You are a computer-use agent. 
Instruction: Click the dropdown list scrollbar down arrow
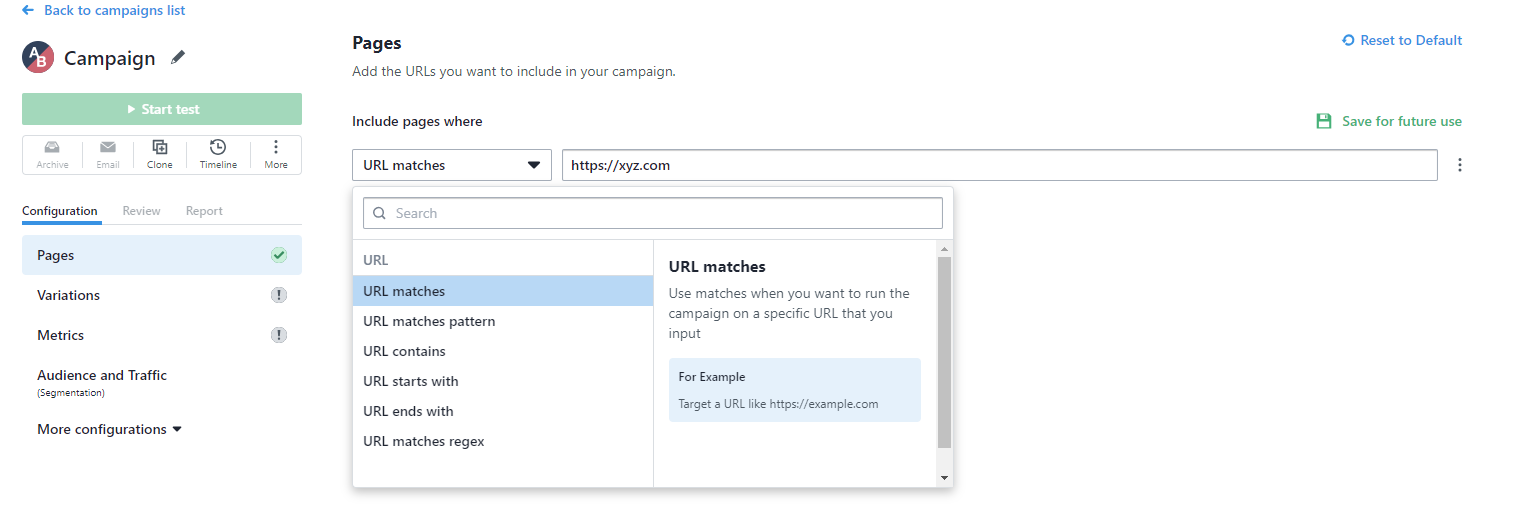coord(945,478)
